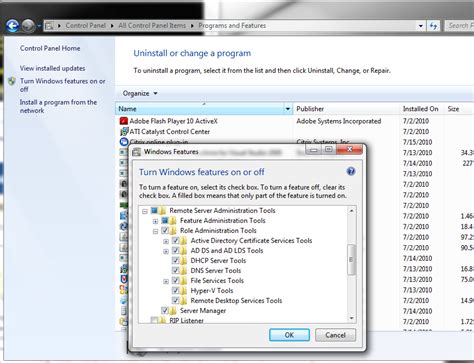The width and height of the screenshot is (474, 363).
Task: Uncheck DNS Server Tools checkbox
Action: [x=175, y=270]
